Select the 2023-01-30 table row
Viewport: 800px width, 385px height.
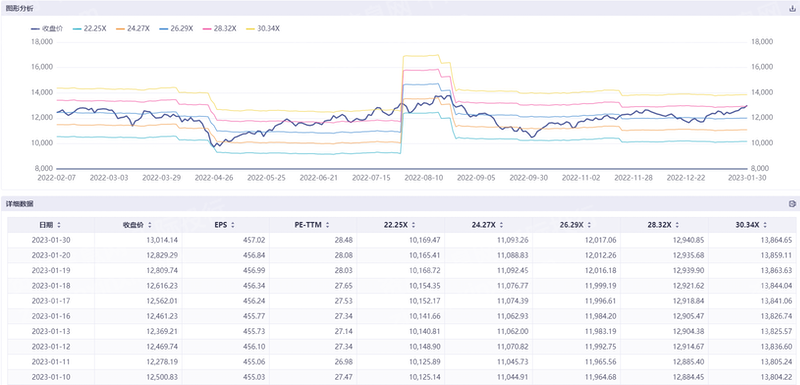click(402, 240)
